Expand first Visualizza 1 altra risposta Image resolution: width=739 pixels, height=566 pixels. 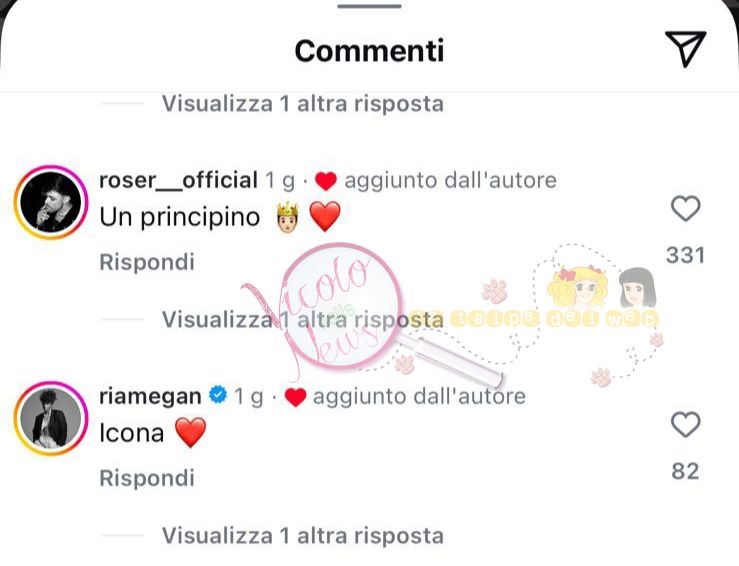[303, 104]
